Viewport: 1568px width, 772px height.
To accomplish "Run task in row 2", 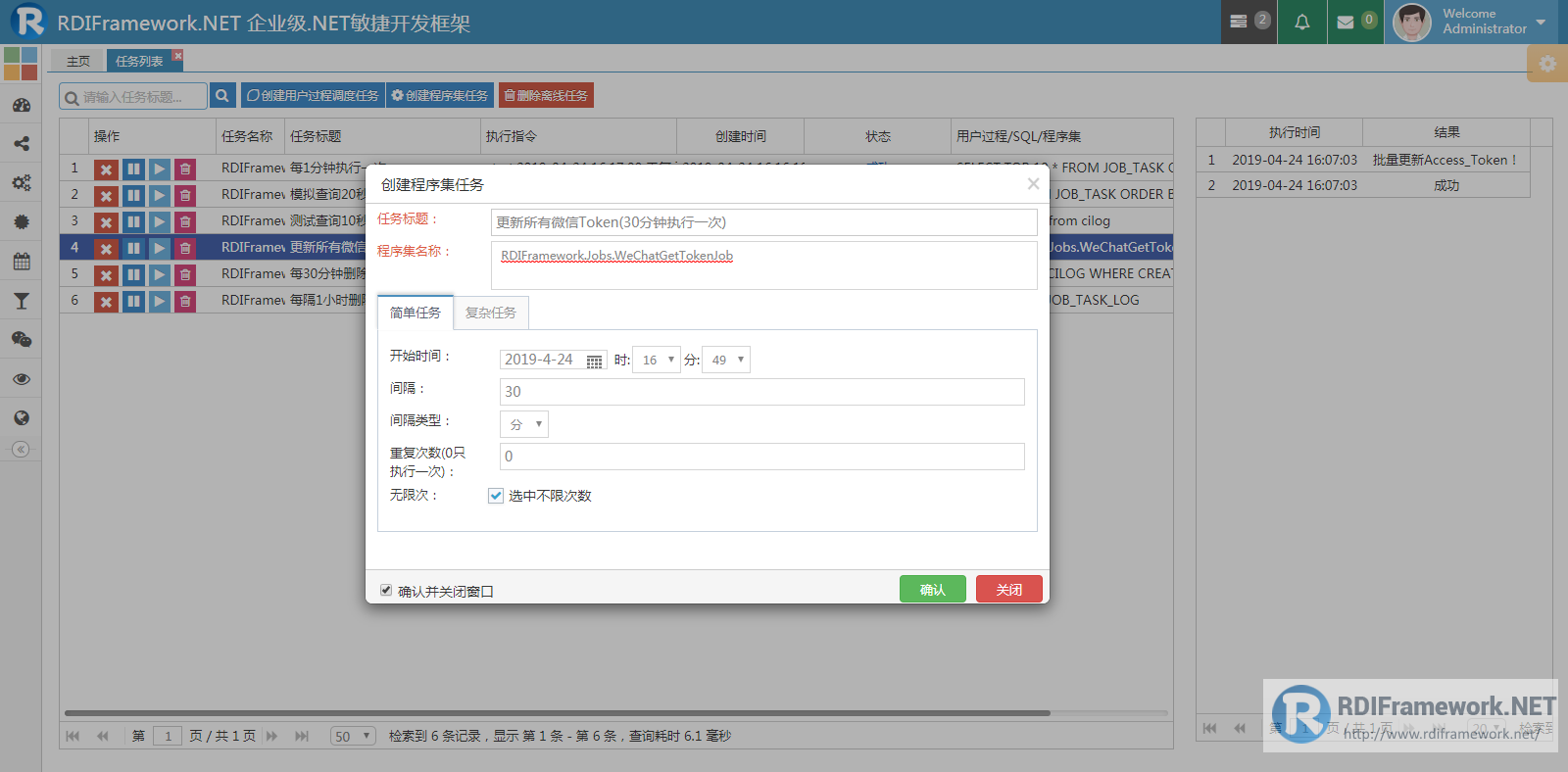I will tap(160, 195).
